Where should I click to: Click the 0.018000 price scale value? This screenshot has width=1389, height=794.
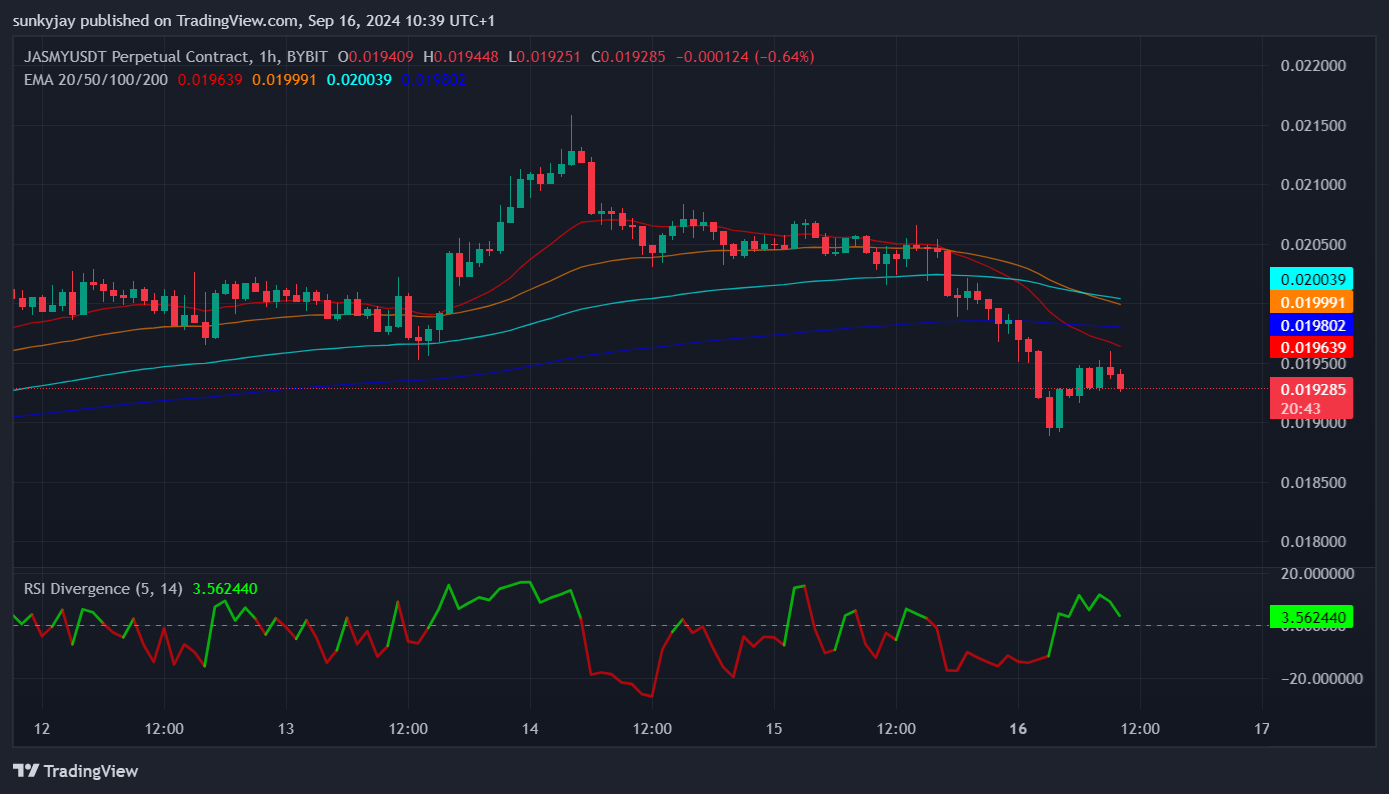[x=1314, y=542]
